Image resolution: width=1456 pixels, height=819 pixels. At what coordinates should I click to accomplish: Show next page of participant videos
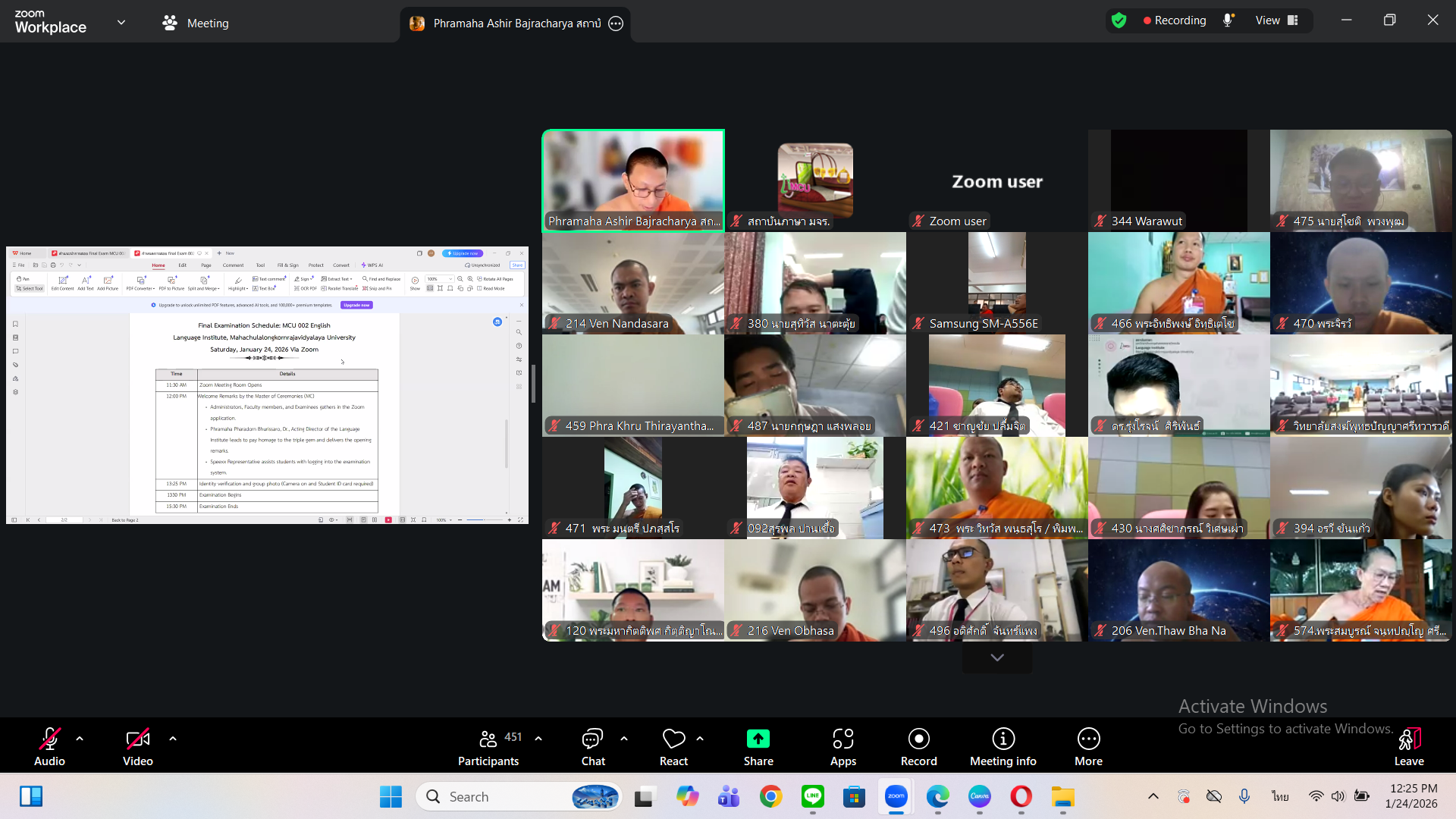[996, 657]
